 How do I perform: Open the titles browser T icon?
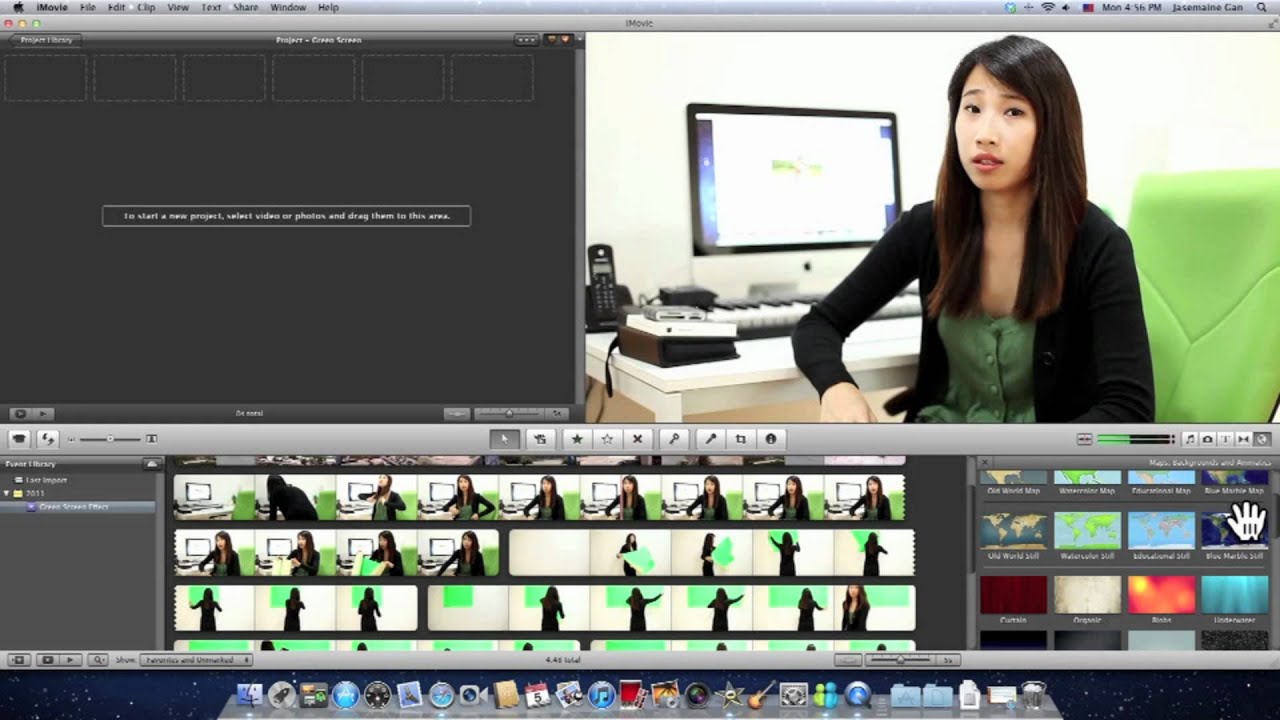click(1226, 439)
